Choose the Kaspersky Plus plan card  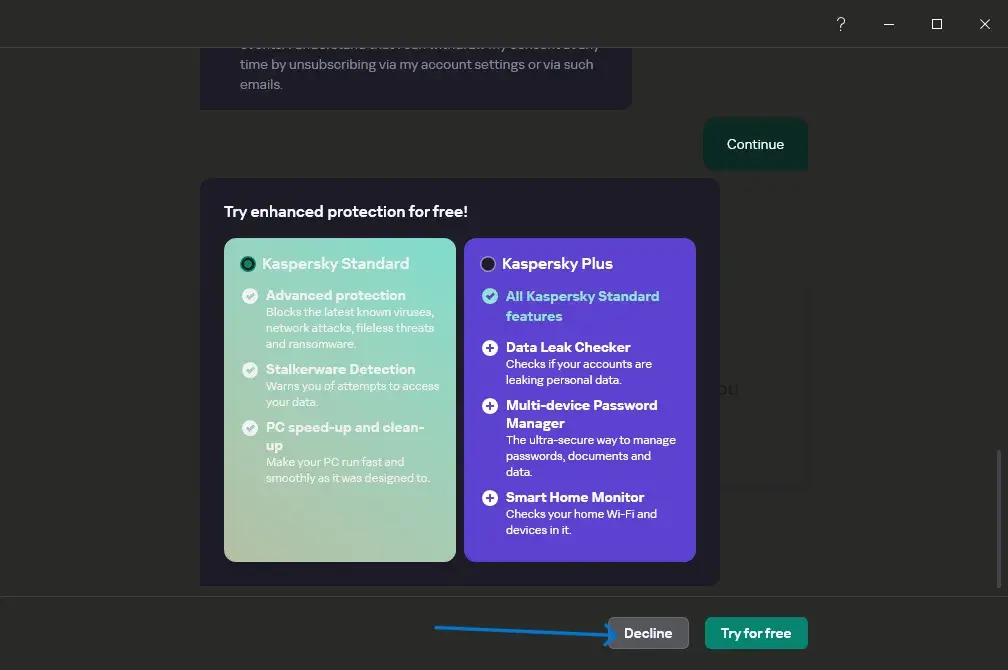(580, 400)
